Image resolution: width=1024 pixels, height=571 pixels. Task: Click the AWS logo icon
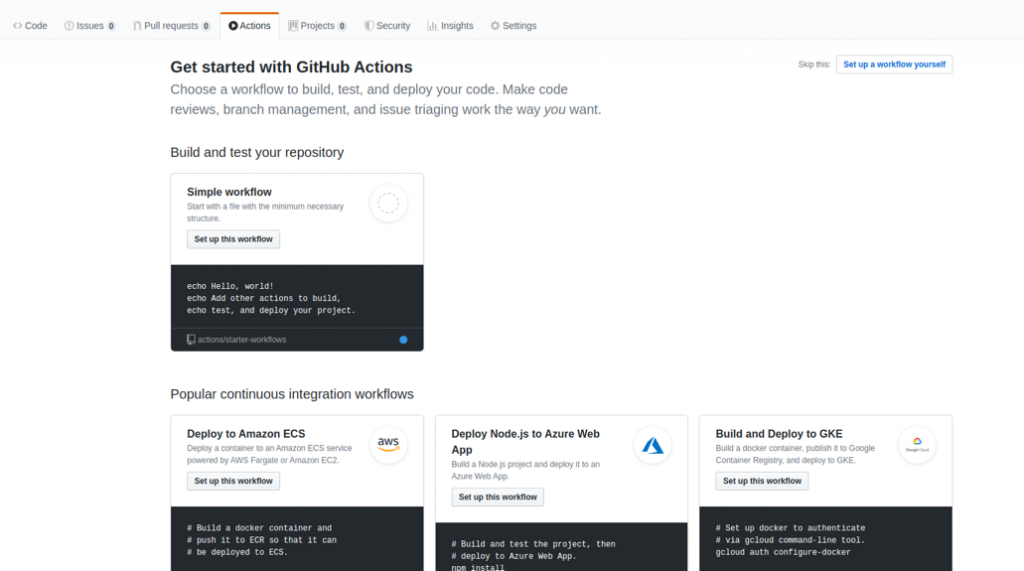tap(388, 445)
